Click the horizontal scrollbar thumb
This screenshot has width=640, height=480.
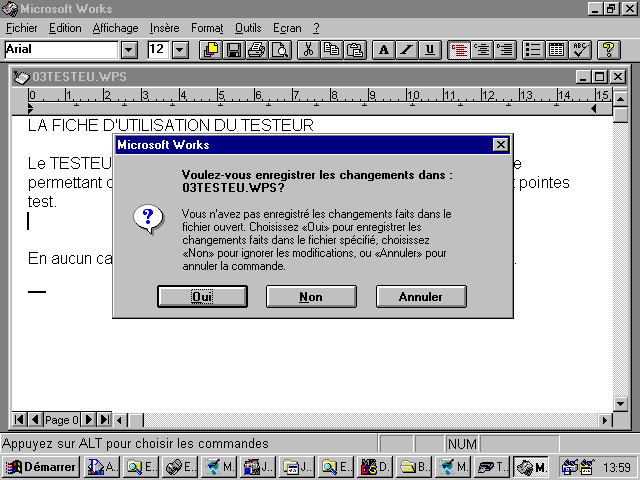tap(136, 420)
